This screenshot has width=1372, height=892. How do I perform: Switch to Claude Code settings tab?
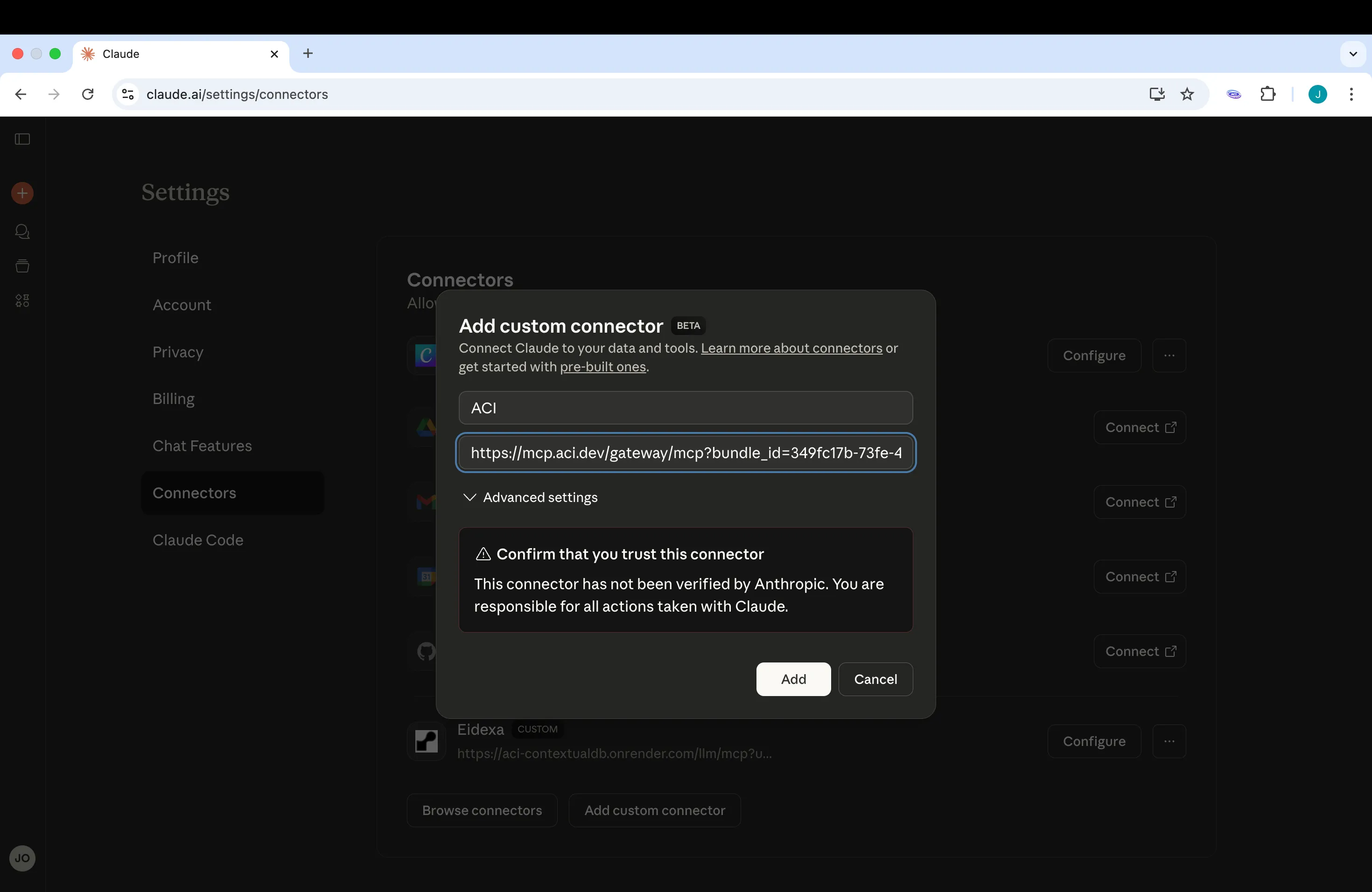(198, 540)
